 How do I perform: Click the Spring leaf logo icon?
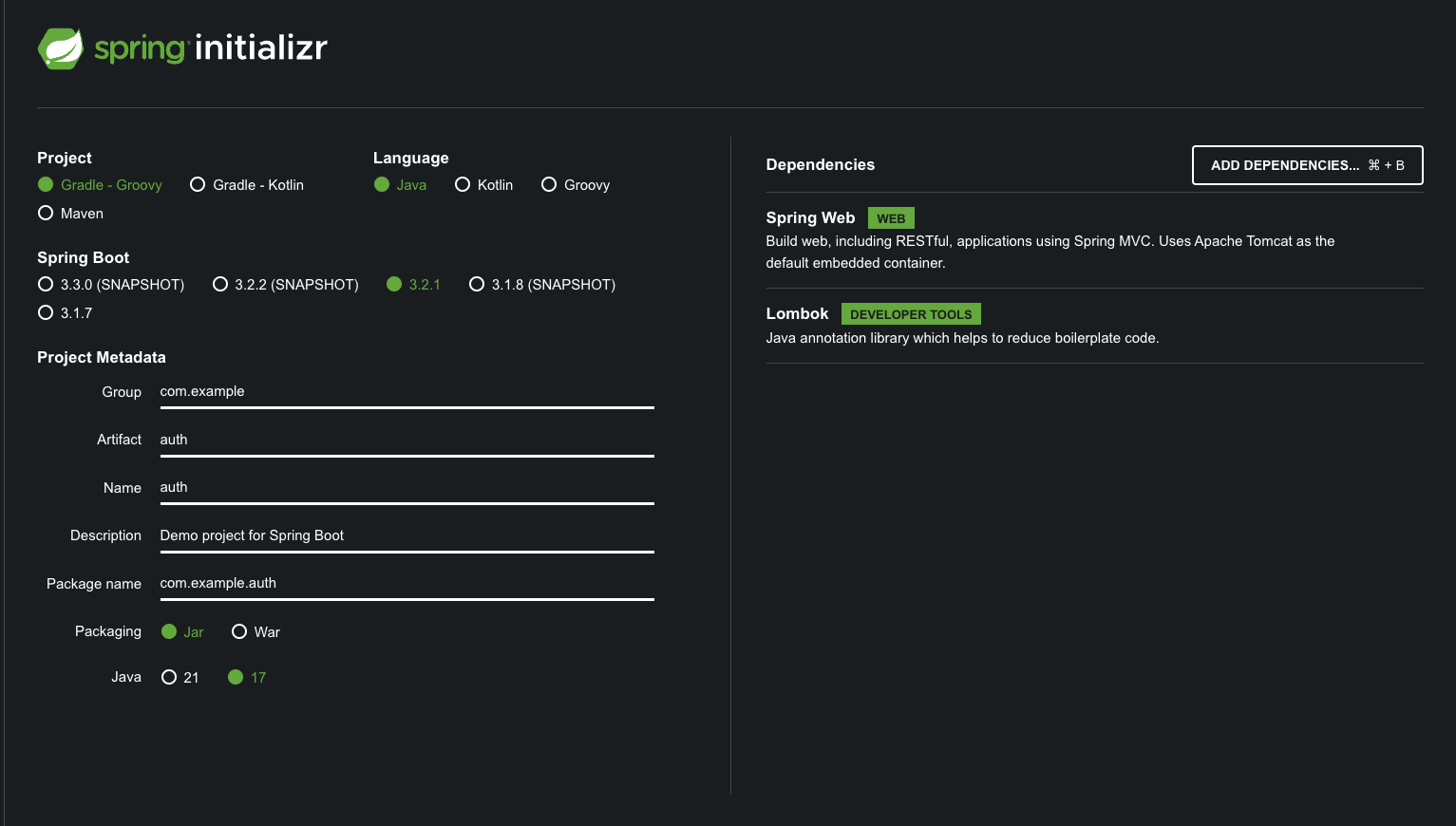pos(61,48)
